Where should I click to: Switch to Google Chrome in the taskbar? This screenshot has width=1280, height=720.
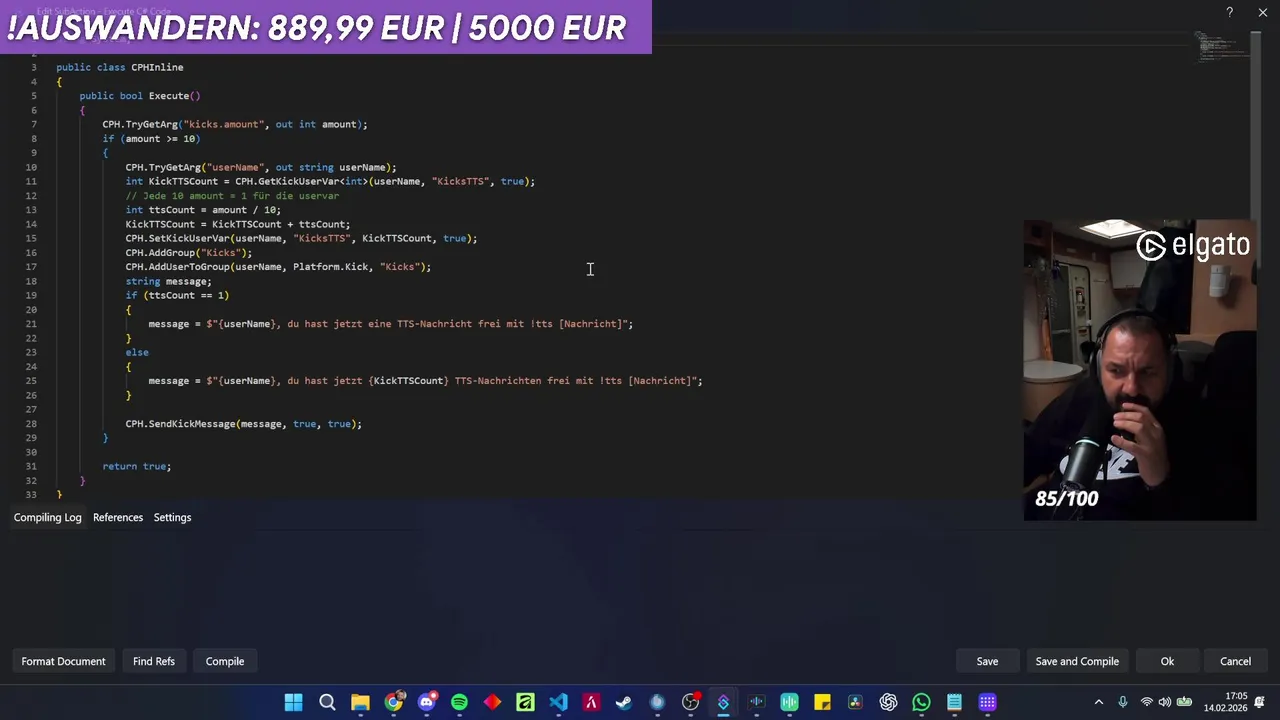coord(393,702)
